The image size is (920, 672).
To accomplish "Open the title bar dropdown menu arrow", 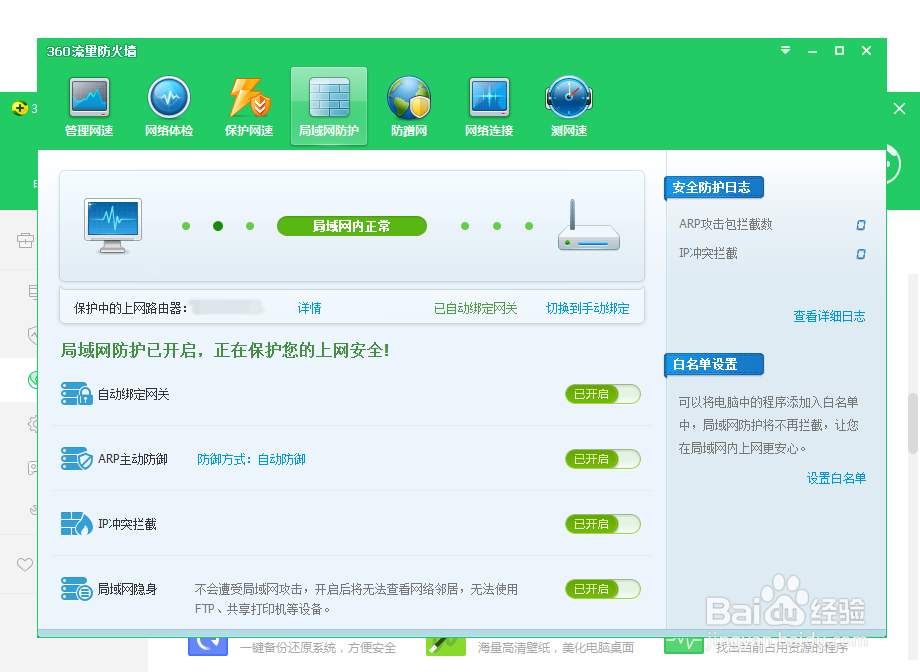I will [785, 50].
